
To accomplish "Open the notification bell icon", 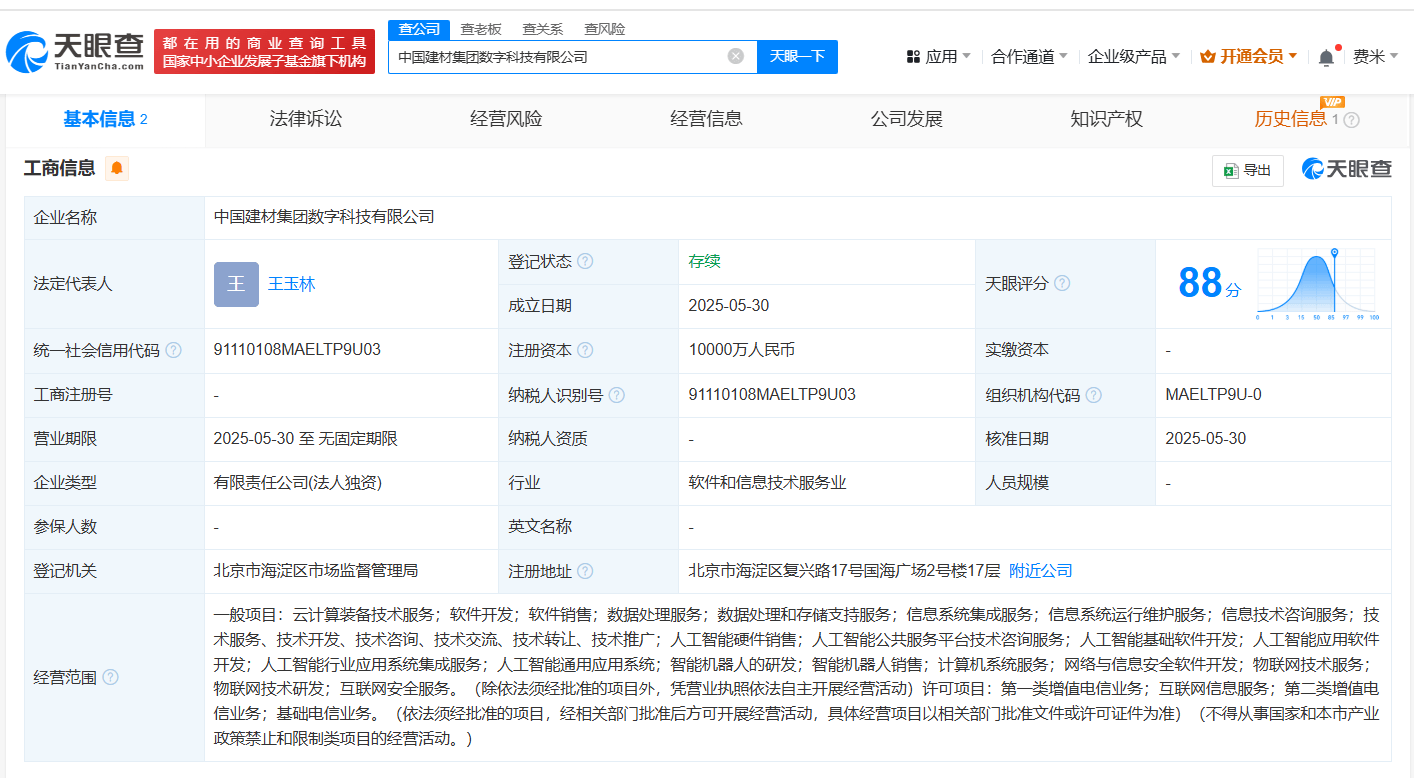I will pyautogui.click(x=1326, y=57).
